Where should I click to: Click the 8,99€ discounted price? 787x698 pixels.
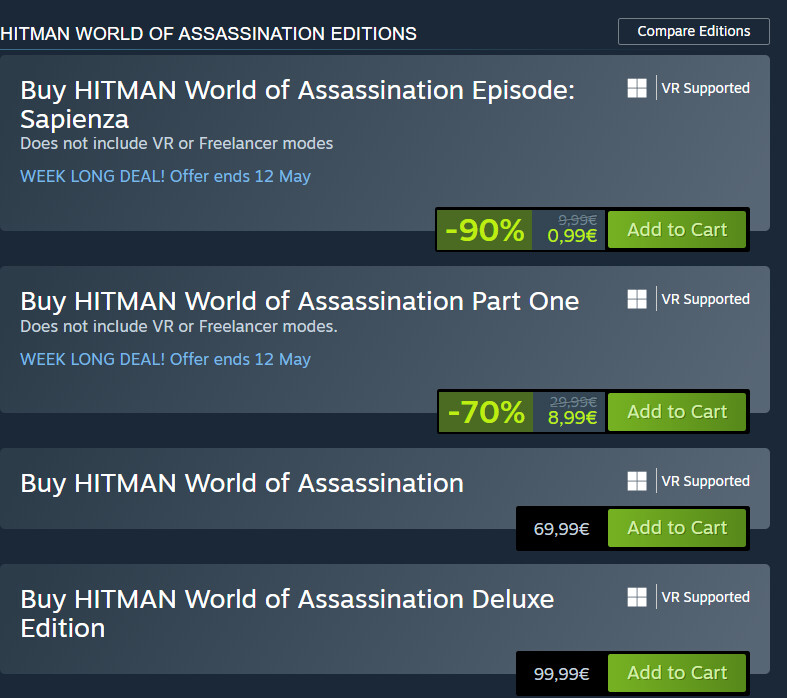click(x=572, y=419)
